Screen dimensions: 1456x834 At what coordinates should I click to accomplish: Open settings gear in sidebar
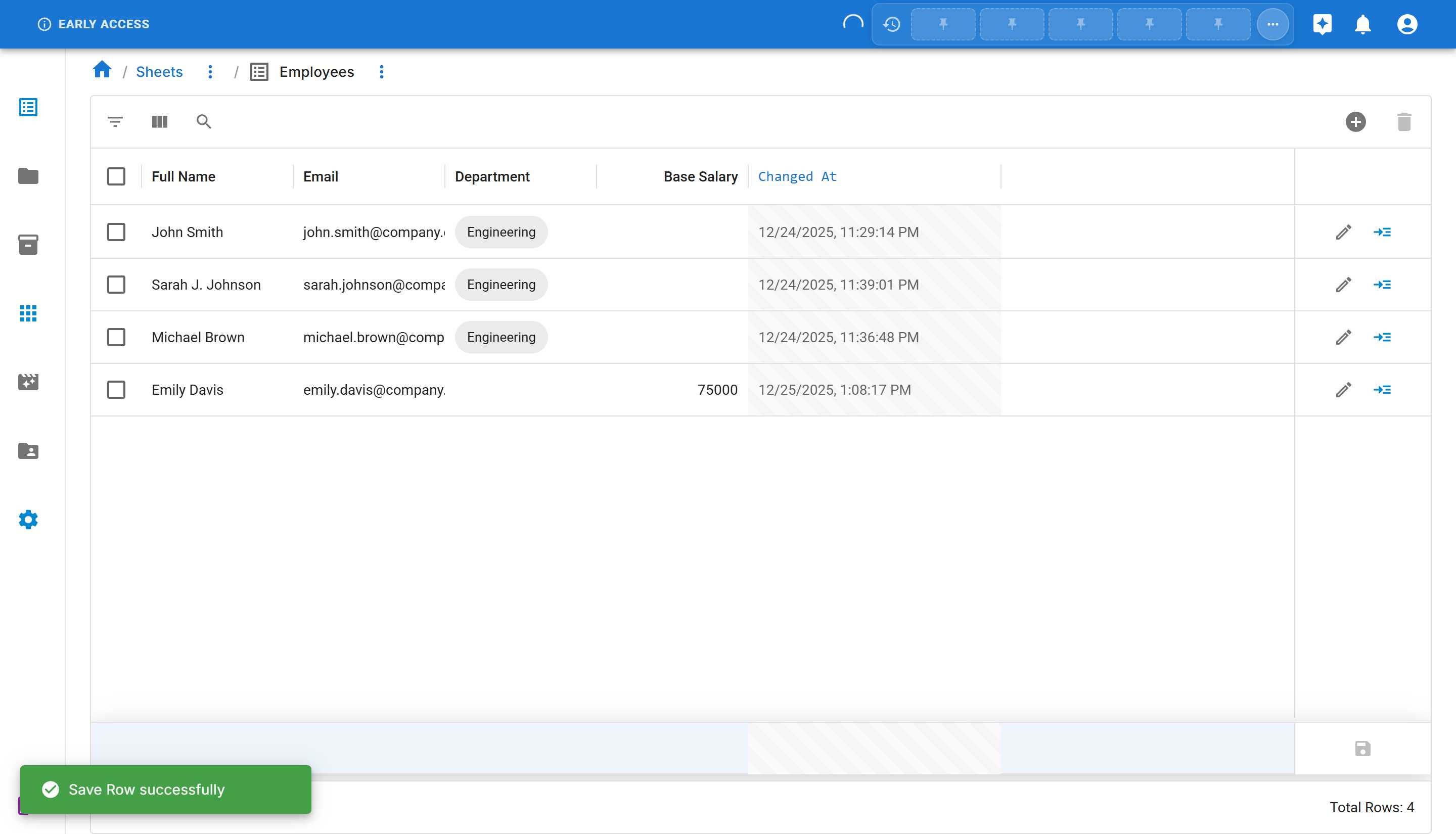pos(28,520)
